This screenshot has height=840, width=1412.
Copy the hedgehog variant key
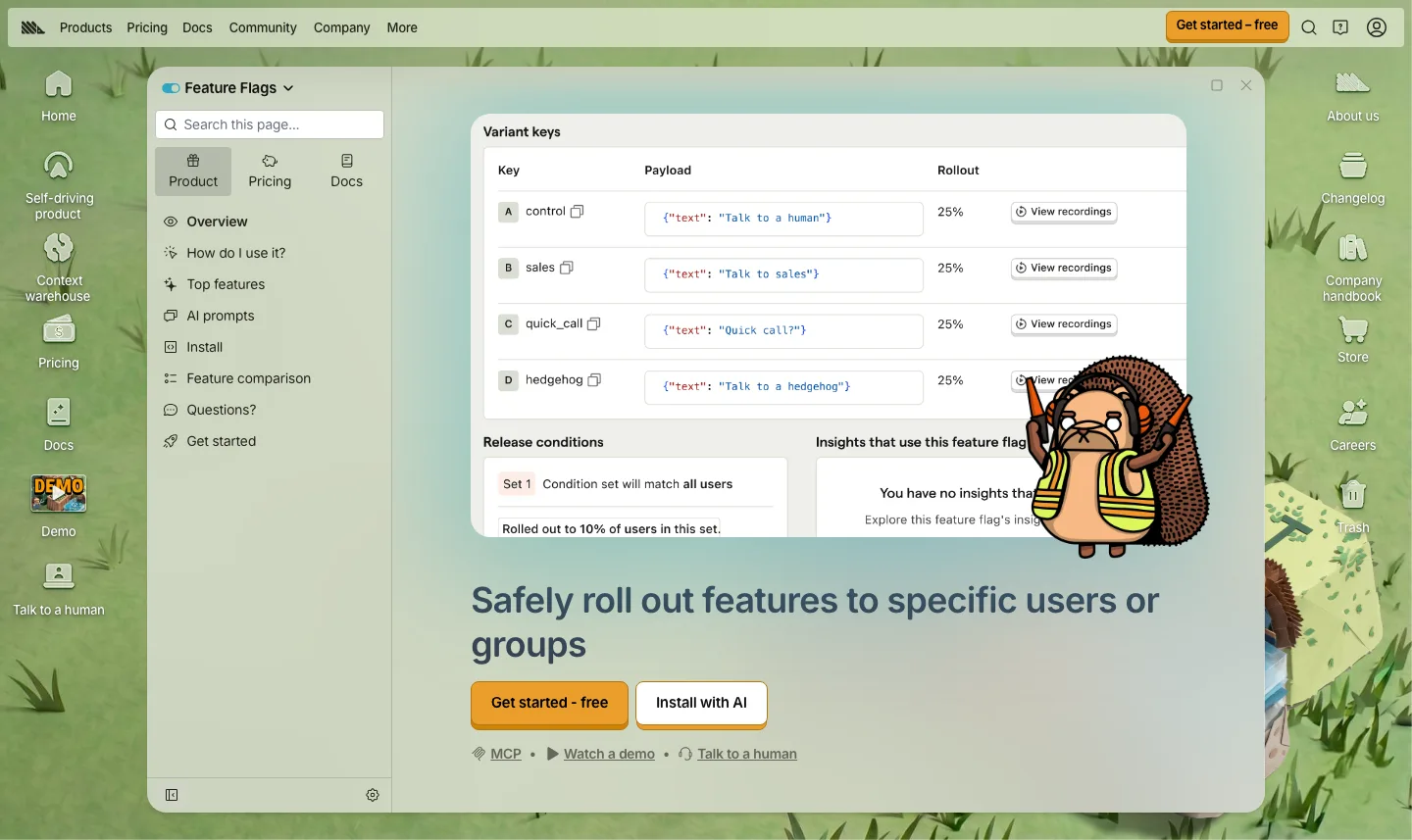(594, 380)
